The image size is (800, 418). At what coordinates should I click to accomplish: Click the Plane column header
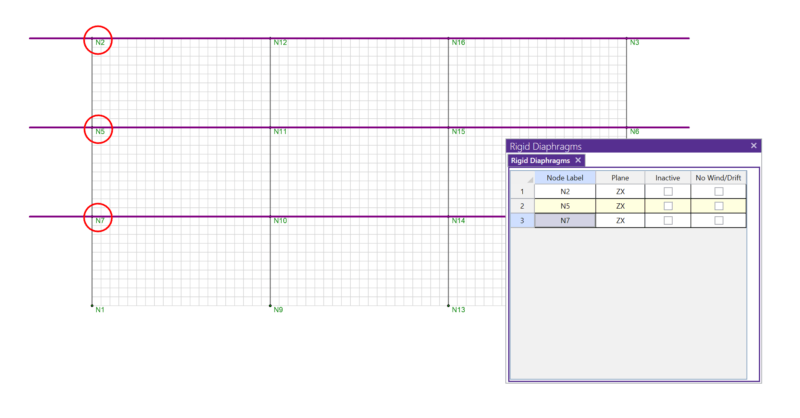point(620,177)
